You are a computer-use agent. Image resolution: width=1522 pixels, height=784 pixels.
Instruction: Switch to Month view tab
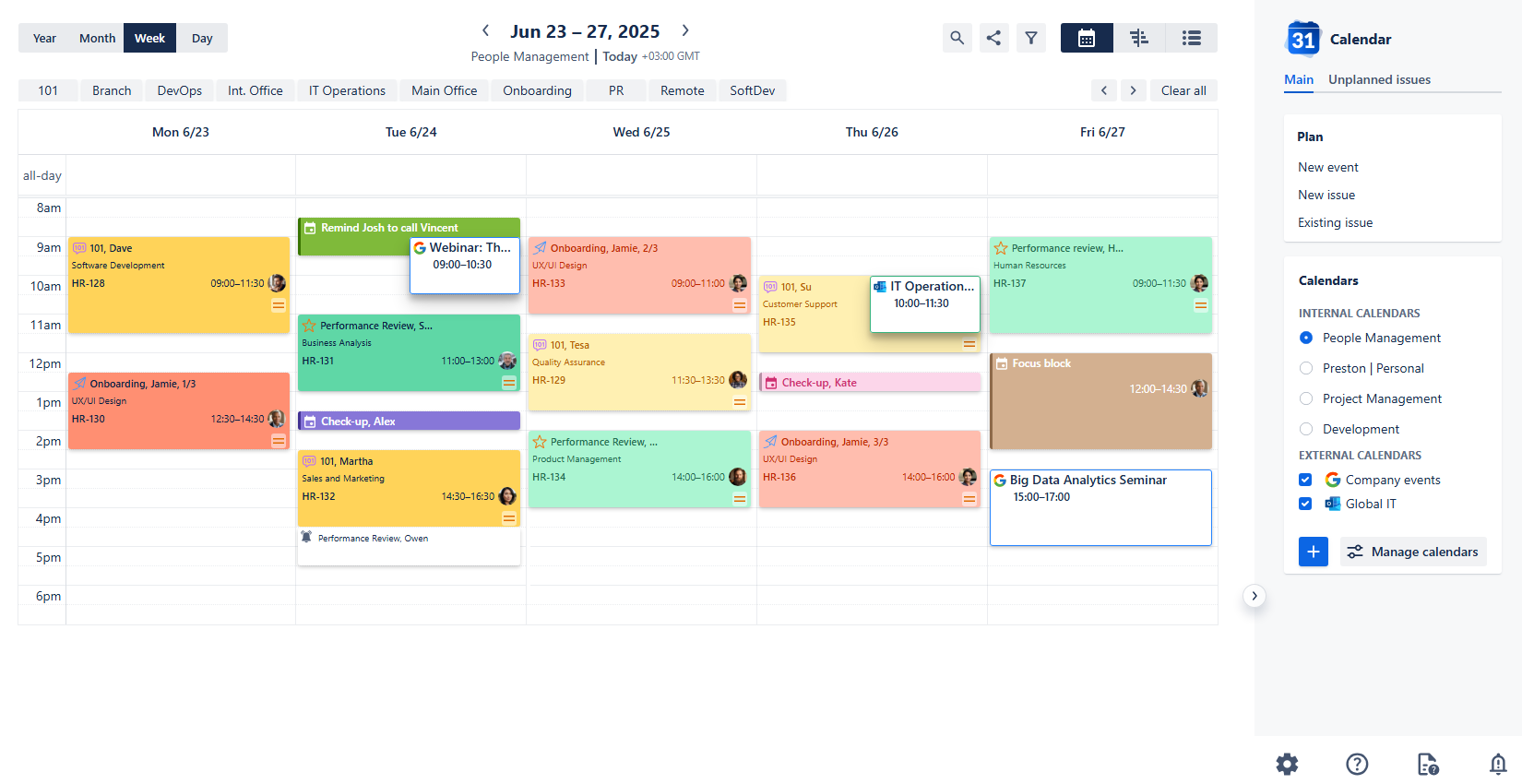tap(97, 38)
